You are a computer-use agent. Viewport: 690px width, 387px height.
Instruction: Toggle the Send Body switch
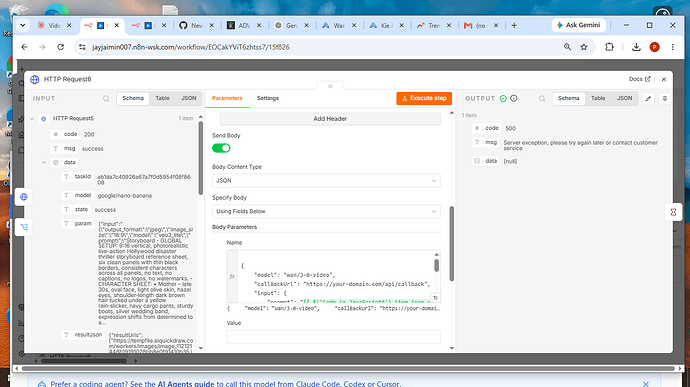[221, 148]
